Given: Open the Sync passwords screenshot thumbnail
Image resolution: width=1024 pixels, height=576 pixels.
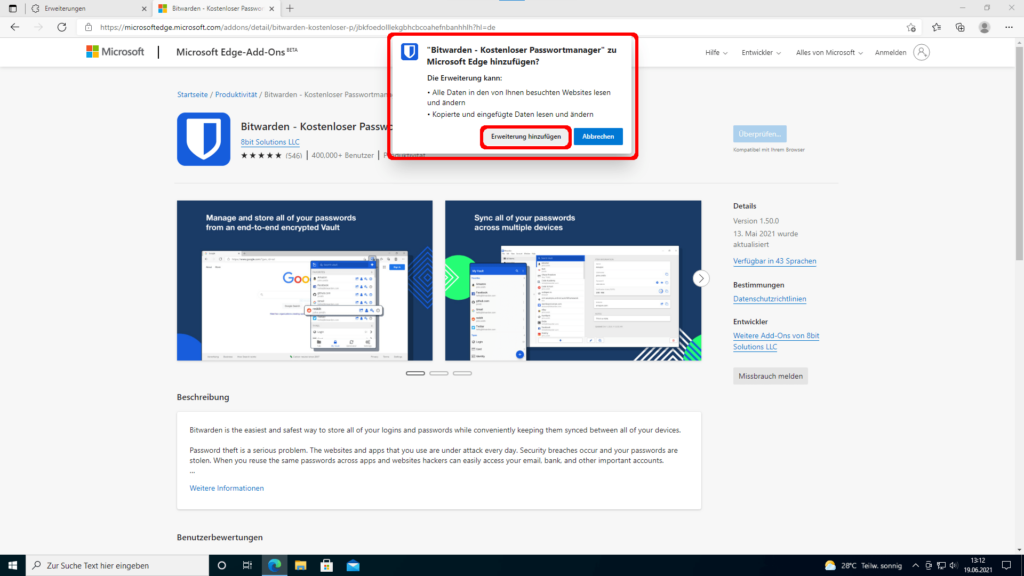Looking at the screenshot, I should (x=573, y=281).
